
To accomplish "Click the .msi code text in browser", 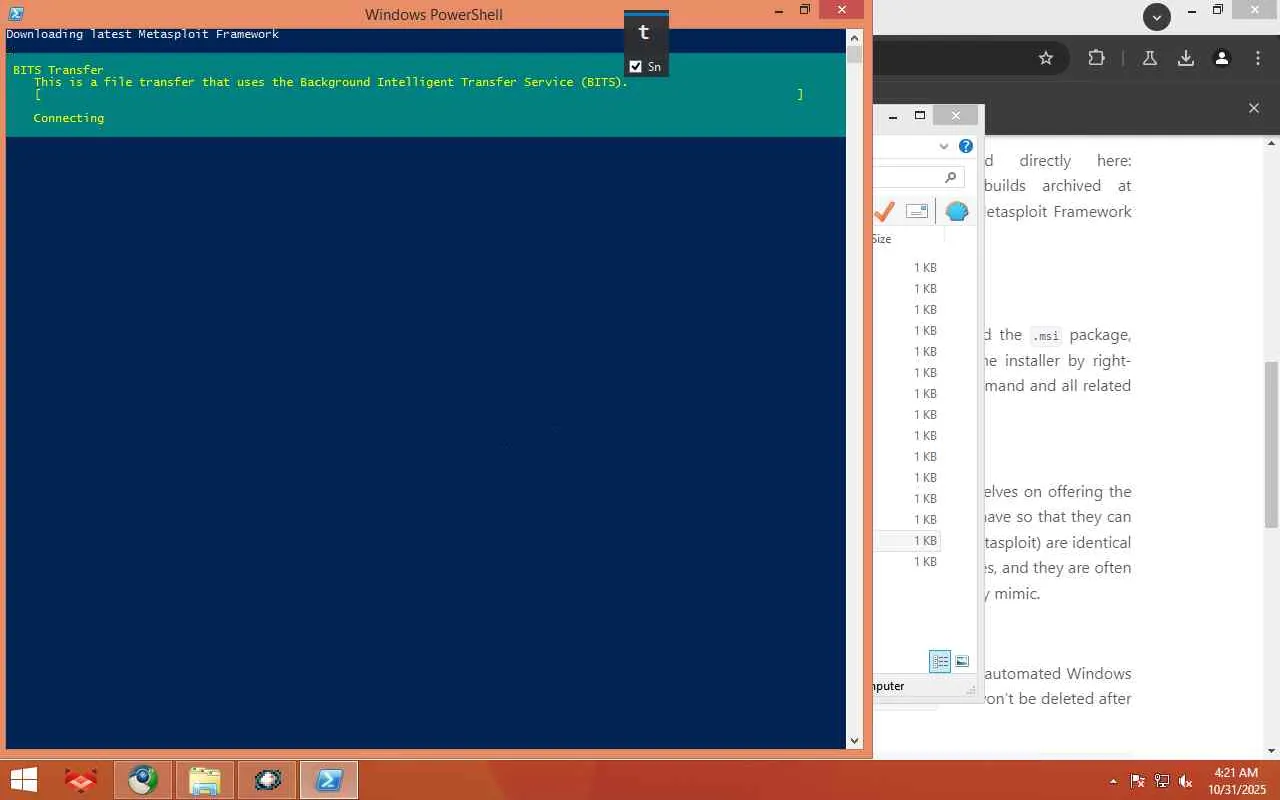I will (x=1046, y=336).
